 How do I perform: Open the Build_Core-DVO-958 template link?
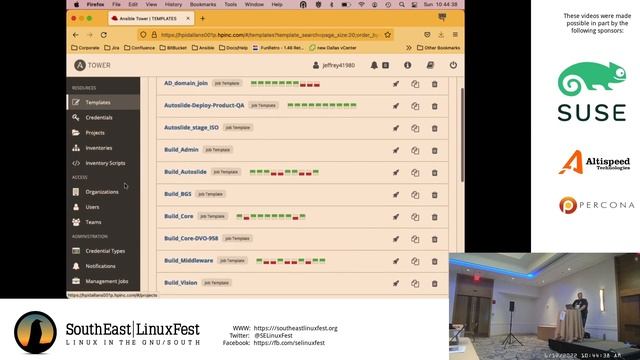[x=191, y=238]
